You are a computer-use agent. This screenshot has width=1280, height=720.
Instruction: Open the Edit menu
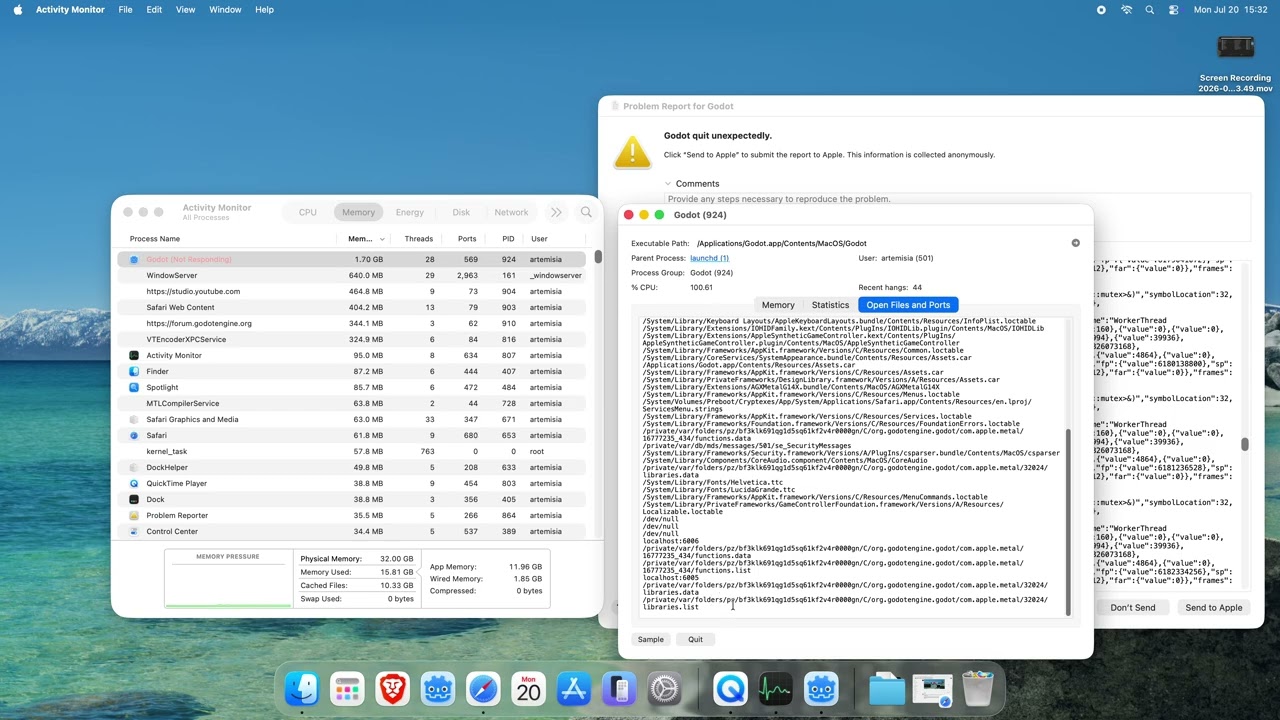tap(154, 10)
